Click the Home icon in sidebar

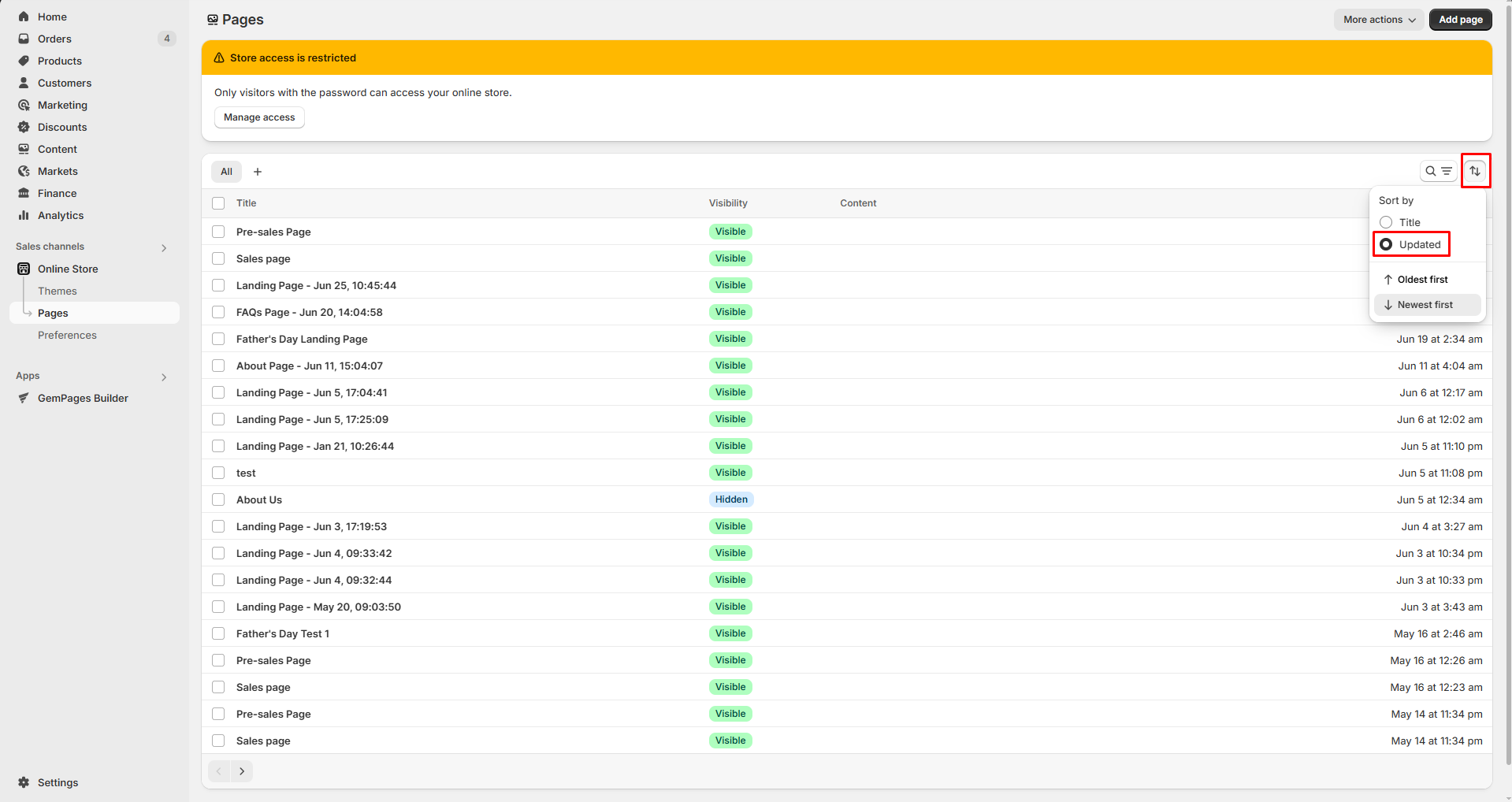(x=24, y=17)
